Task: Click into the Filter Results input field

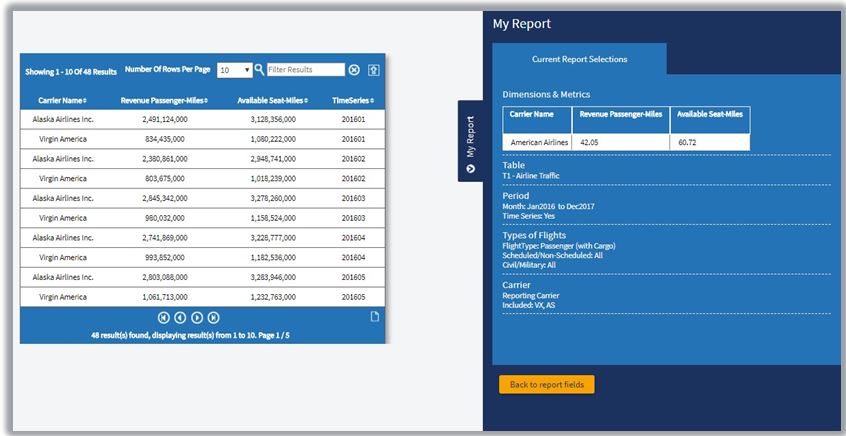Action: pos(305,70)
